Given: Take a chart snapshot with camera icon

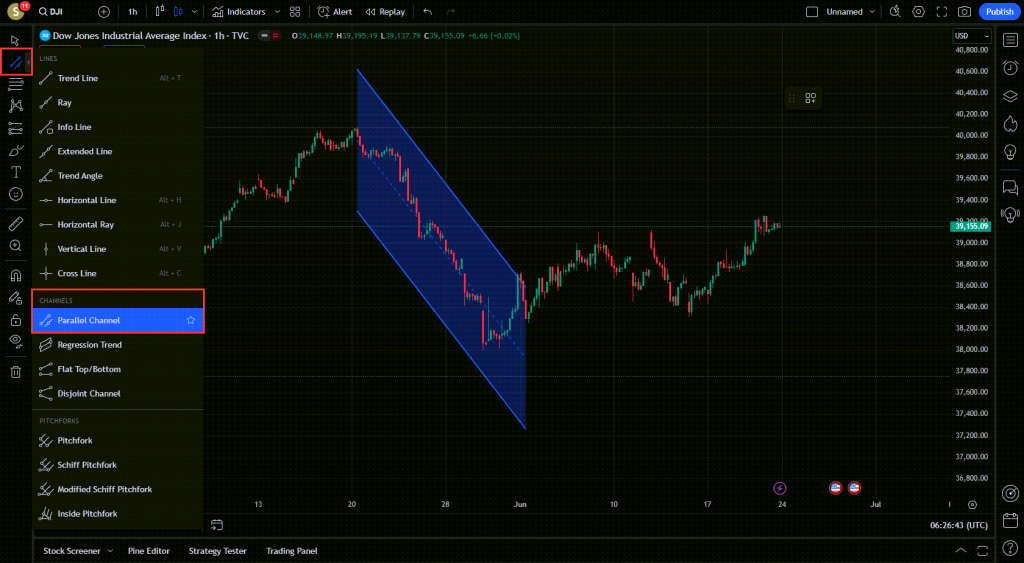Looking at the screenshot, I should click(965, 12).
